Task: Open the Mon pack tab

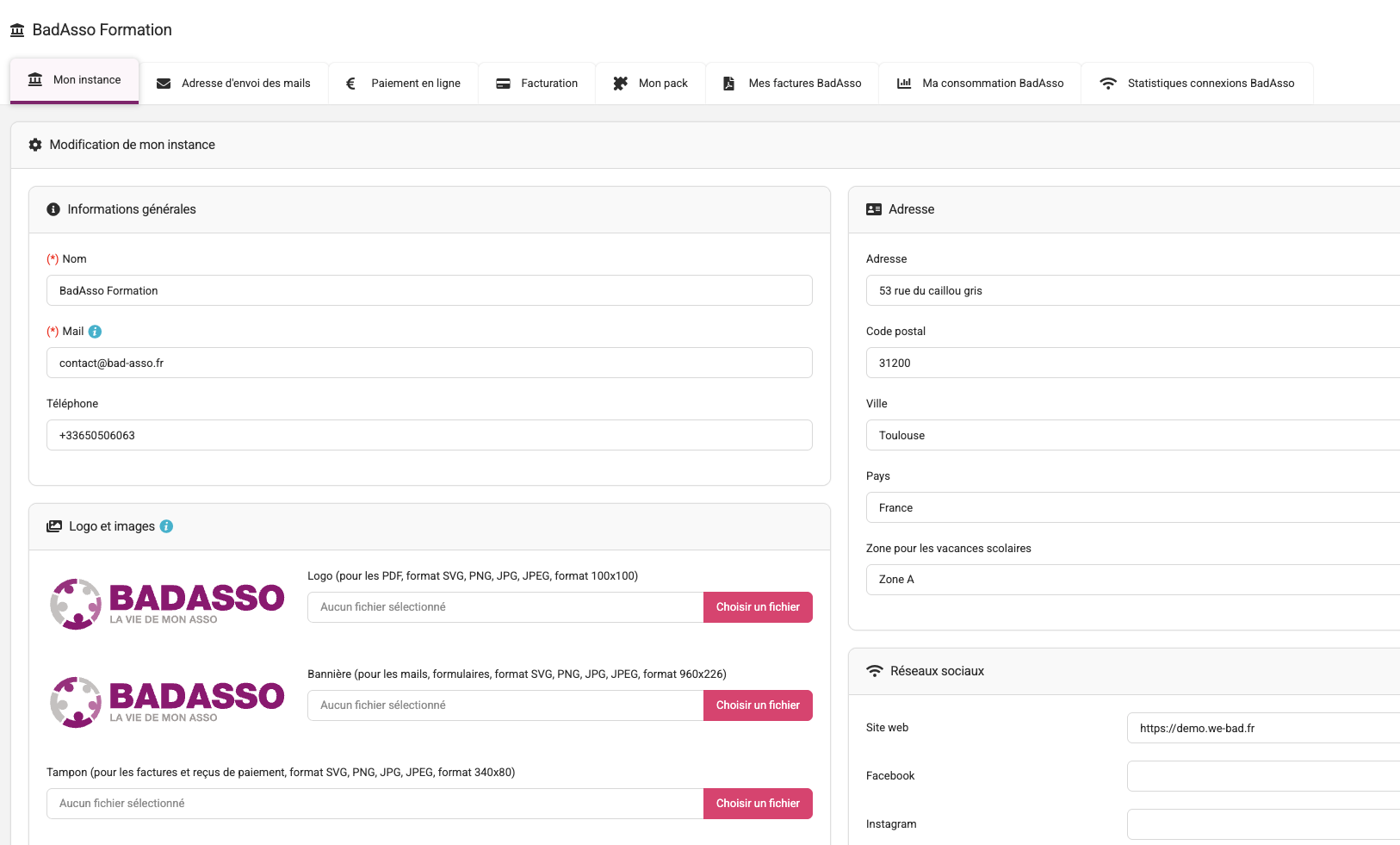Action: pyautogui.click(x=650, y=84)
